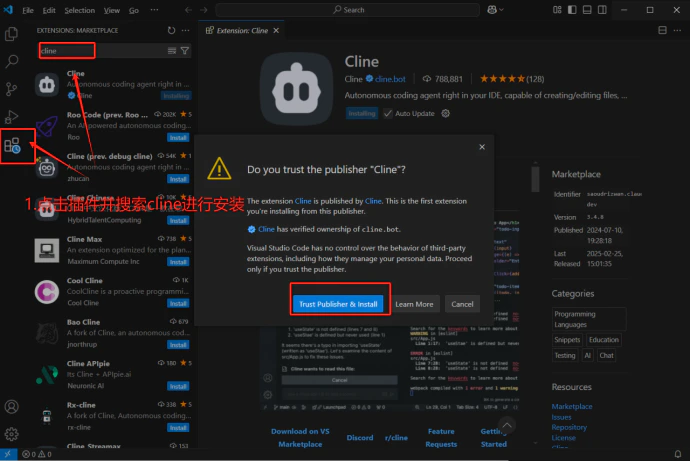690x462 pixels.
Task: Customize layout icon in title bar
Action: [x=557, y=10]
